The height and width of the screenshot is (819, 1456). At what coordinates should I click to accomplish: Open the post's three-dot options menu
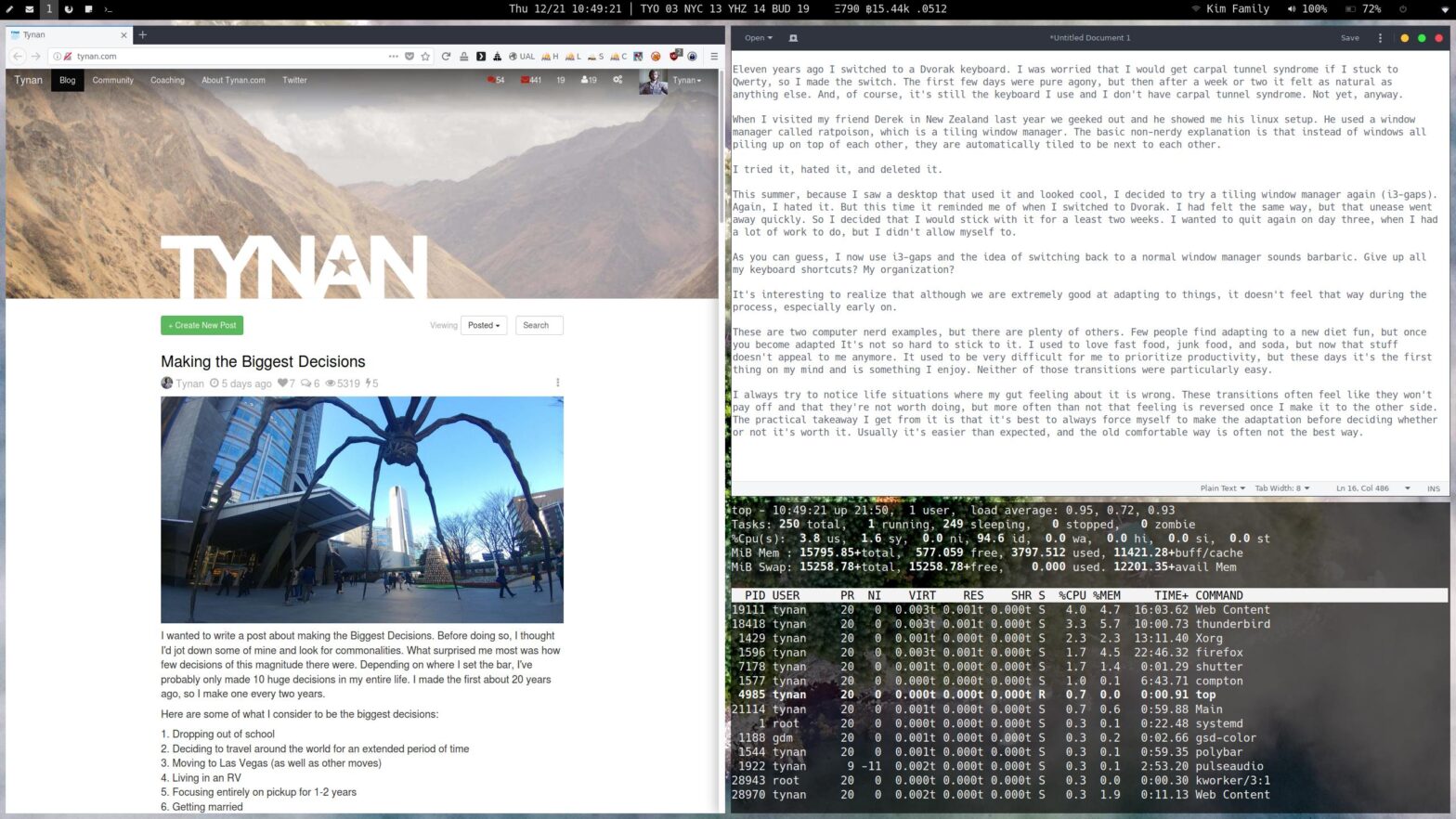(557, 383)
